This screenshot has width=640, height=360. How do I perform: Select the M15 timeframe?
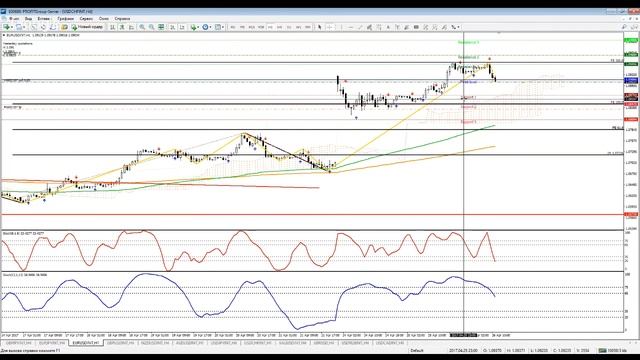(x=252, y=27)
